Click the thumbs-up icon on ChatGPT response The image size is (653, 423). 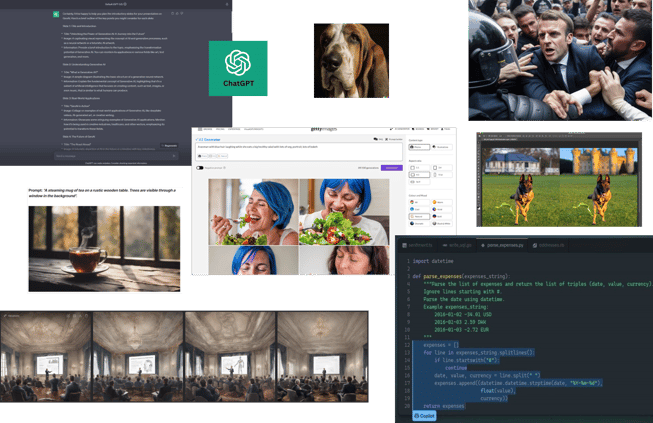coord(179,15)
